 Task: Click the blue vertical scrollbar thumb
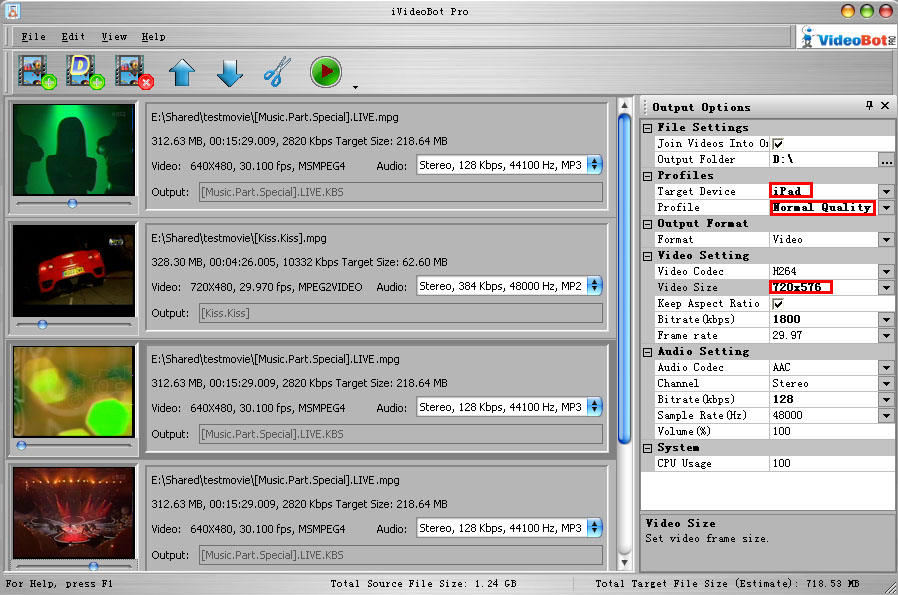[624, 278]
